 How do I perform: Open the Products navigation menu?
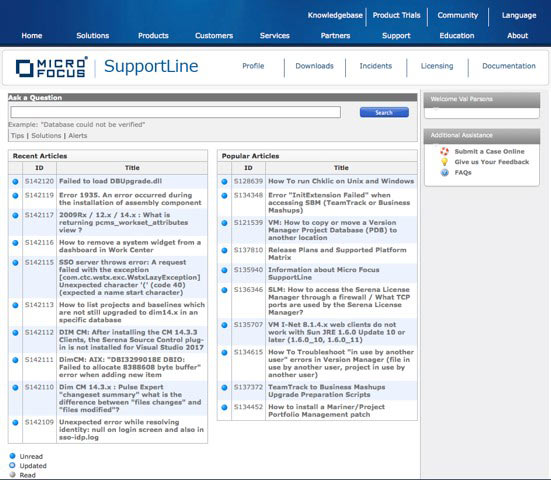point(153,35)
